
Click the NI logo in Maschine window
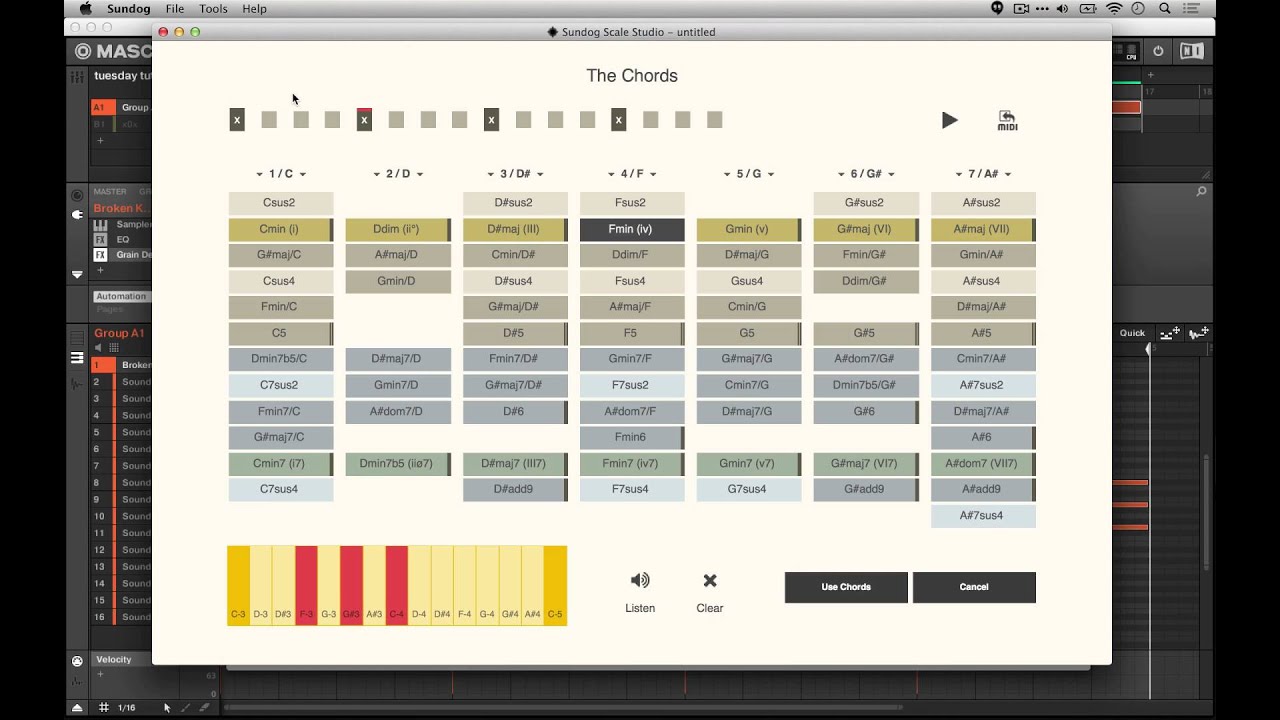(x=1190, y=51)
